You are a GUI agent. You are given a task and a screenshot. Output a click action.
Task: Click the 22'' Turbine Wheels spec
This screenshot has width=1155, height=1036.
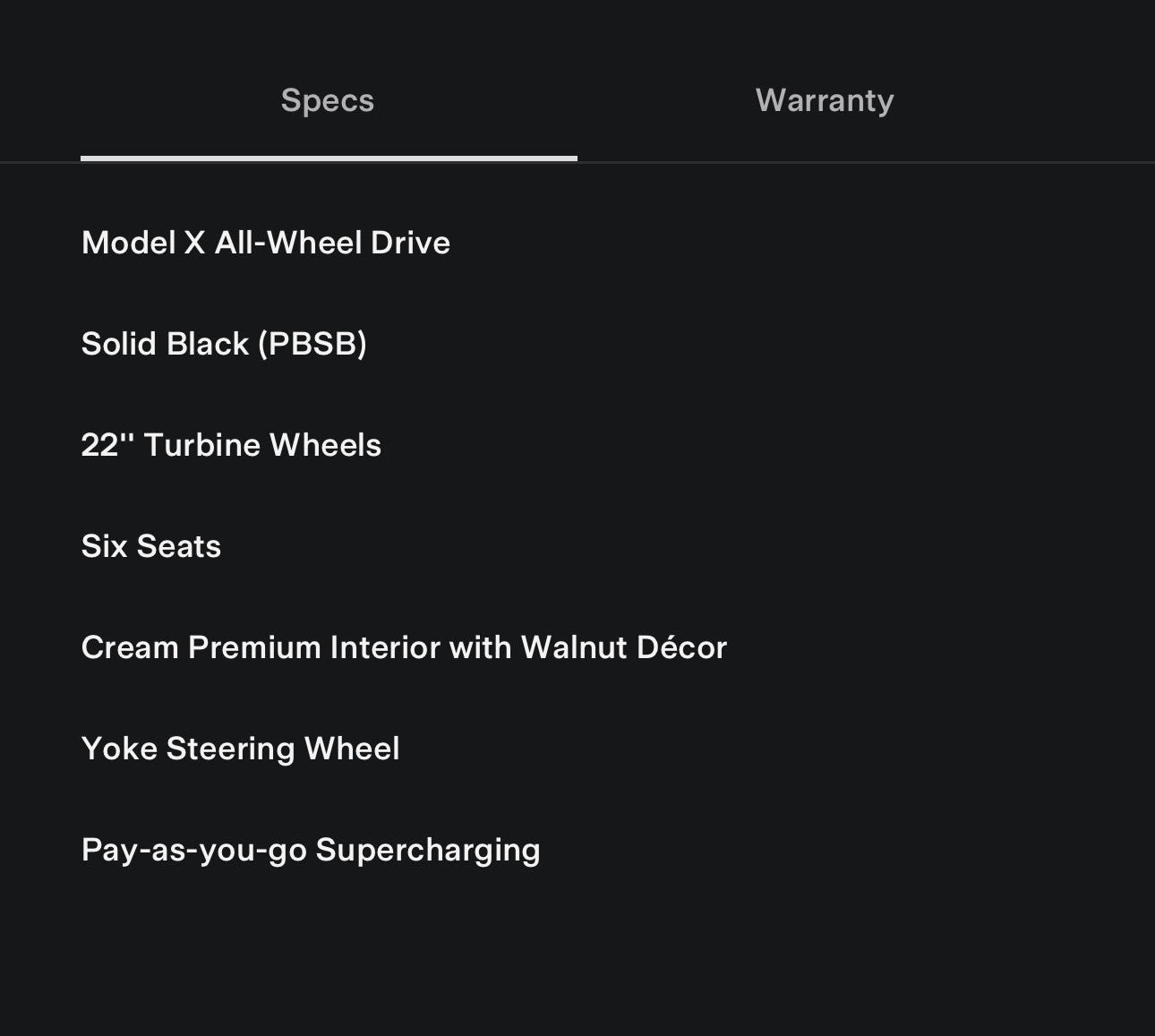pyautogui.click(x=231, y=445)
